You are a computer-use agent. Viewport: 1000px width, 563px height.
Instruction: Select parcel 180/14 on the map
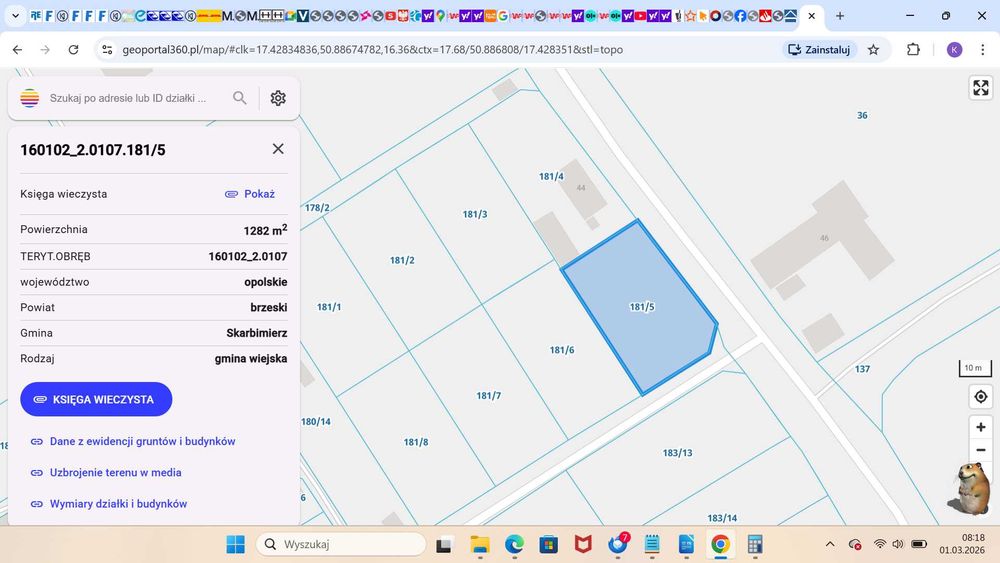316,421
